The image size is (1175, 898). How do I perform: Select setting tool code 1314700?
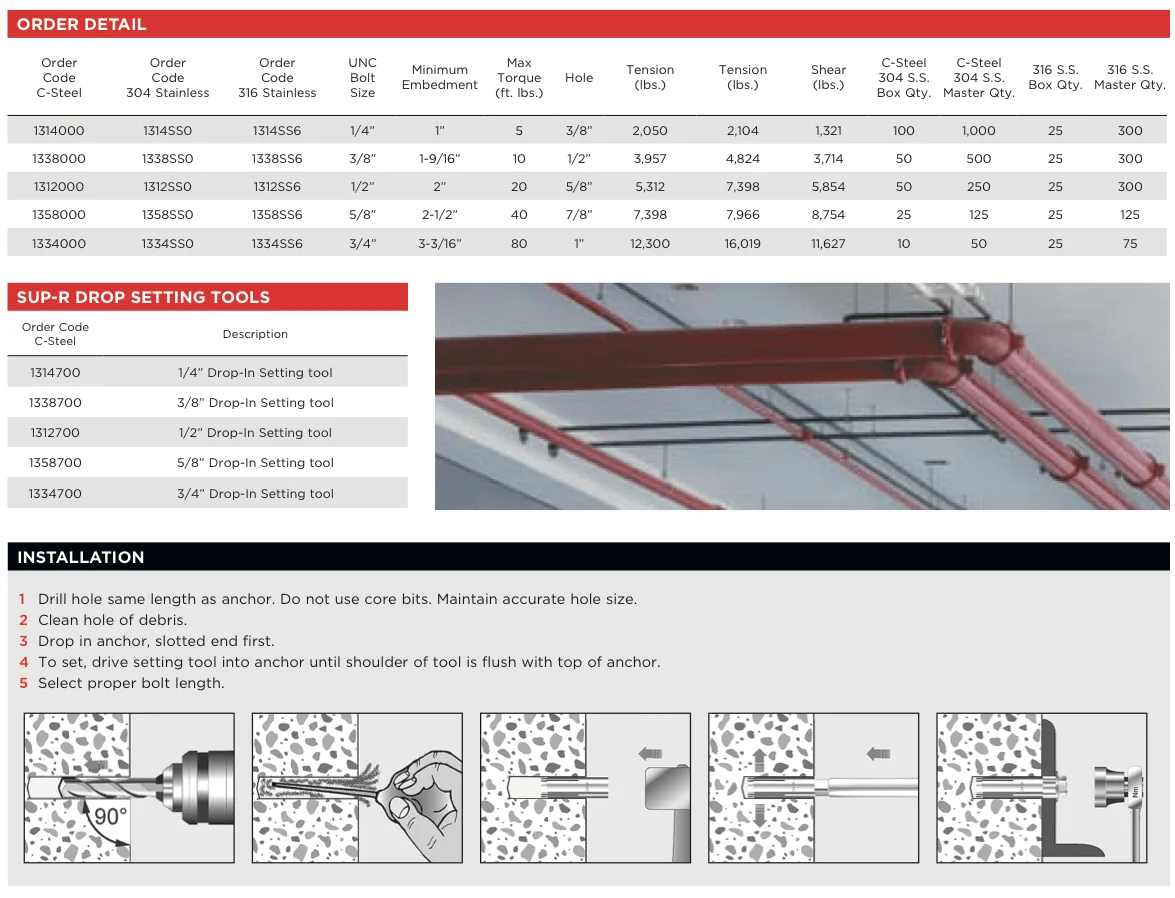coord(55,373)
